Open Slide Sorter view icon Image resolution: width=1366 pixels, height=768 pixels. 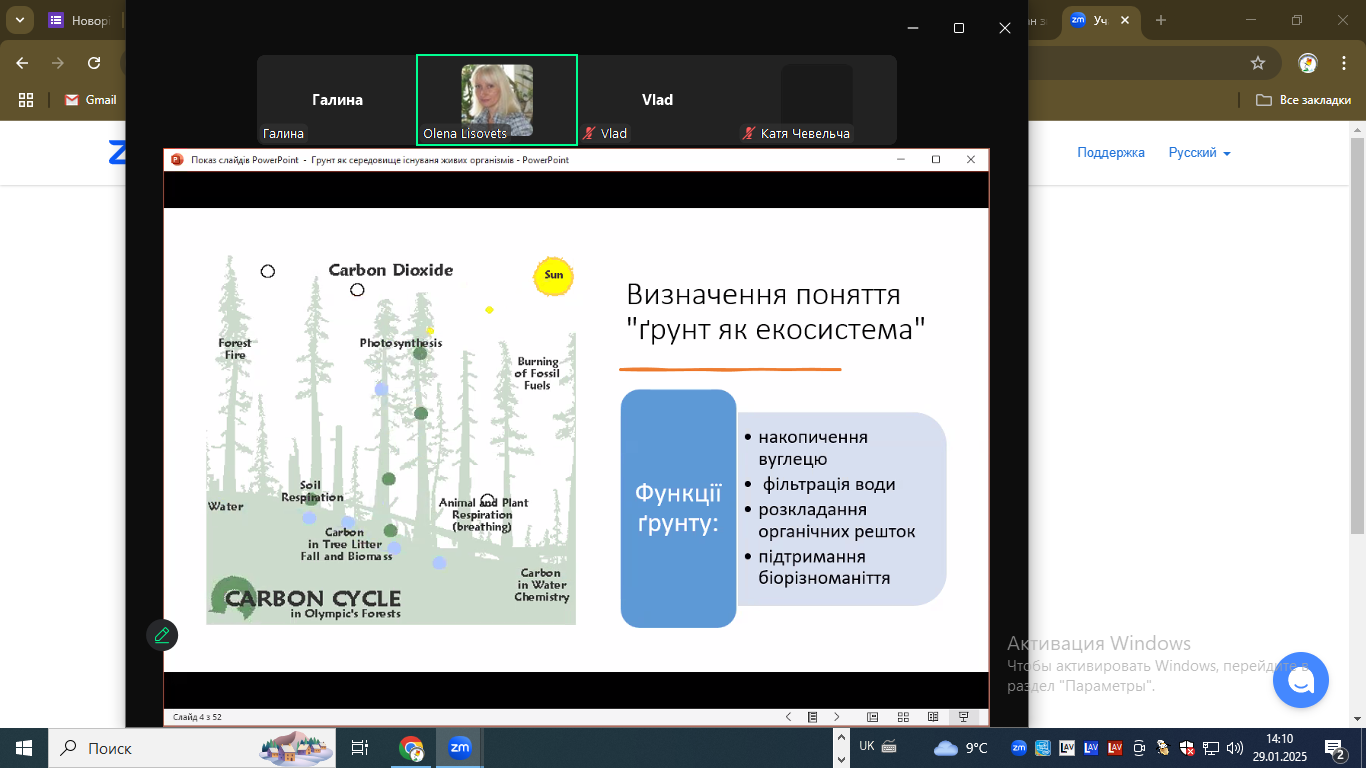903,717
